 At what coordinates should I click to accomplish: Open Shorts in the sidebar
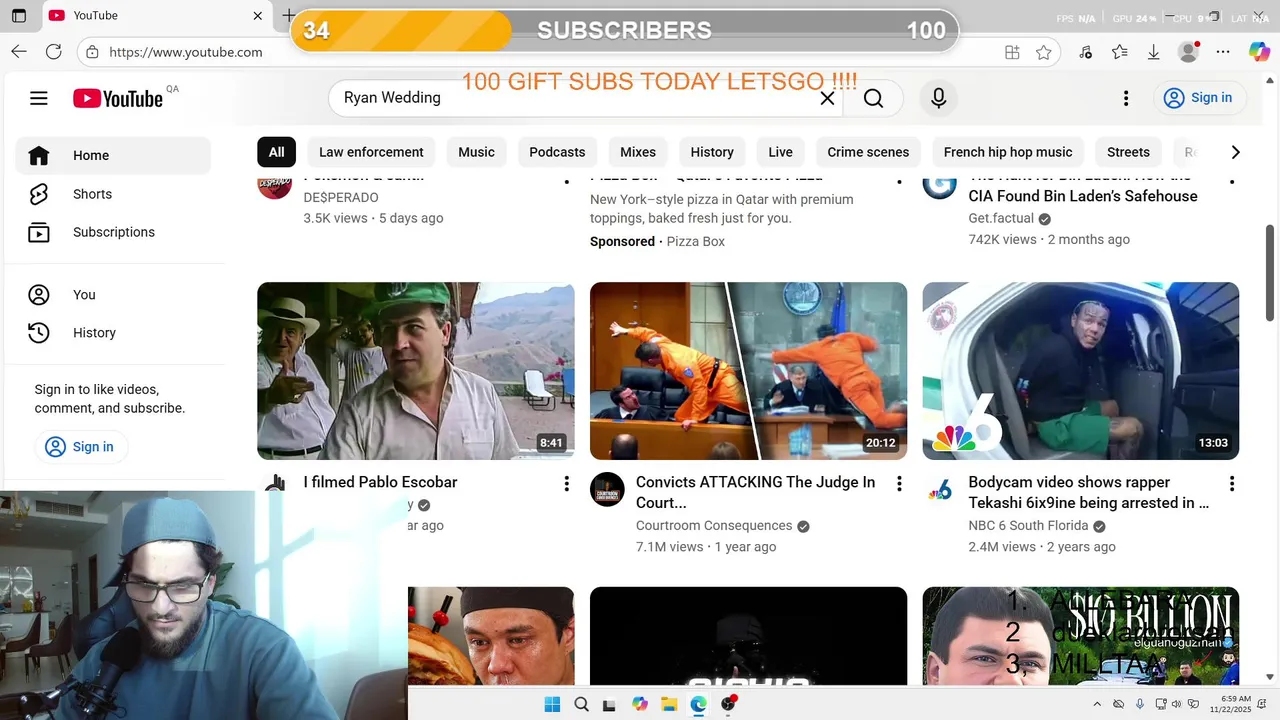pyautogui.click(x=113, y=194)
